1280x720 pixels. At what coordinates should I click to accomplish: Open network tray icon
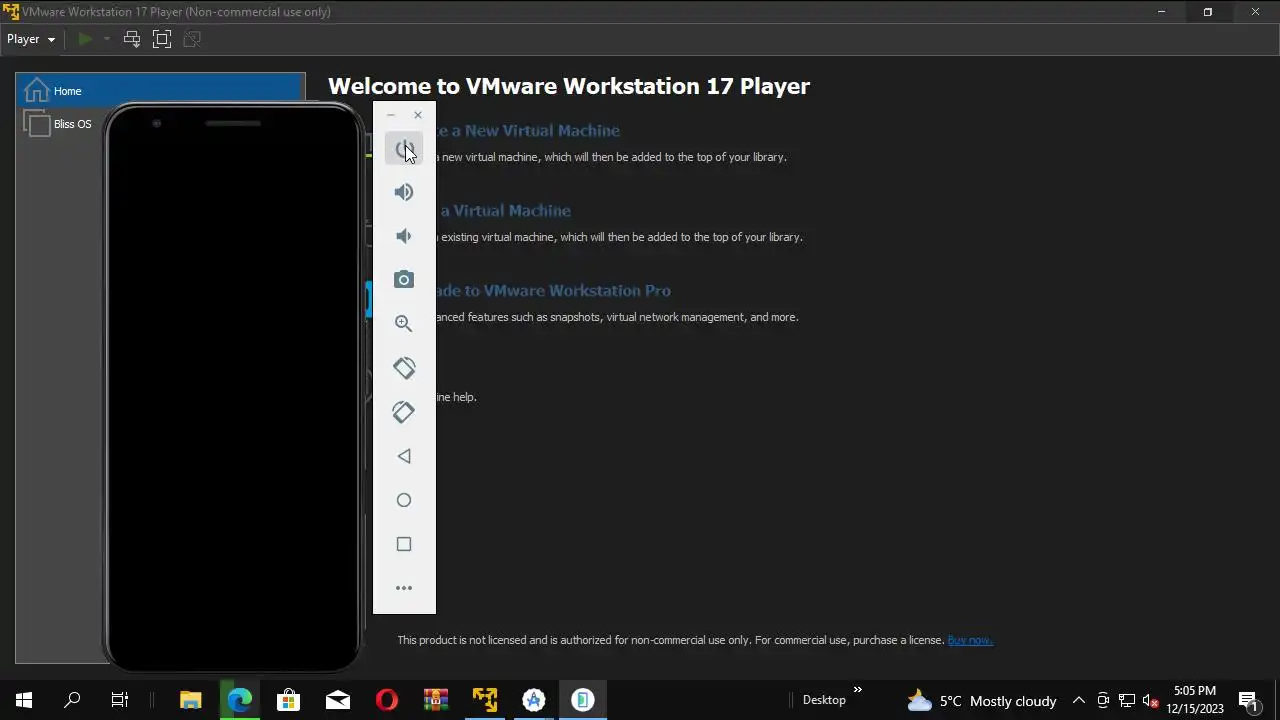tap(1127, 700)
